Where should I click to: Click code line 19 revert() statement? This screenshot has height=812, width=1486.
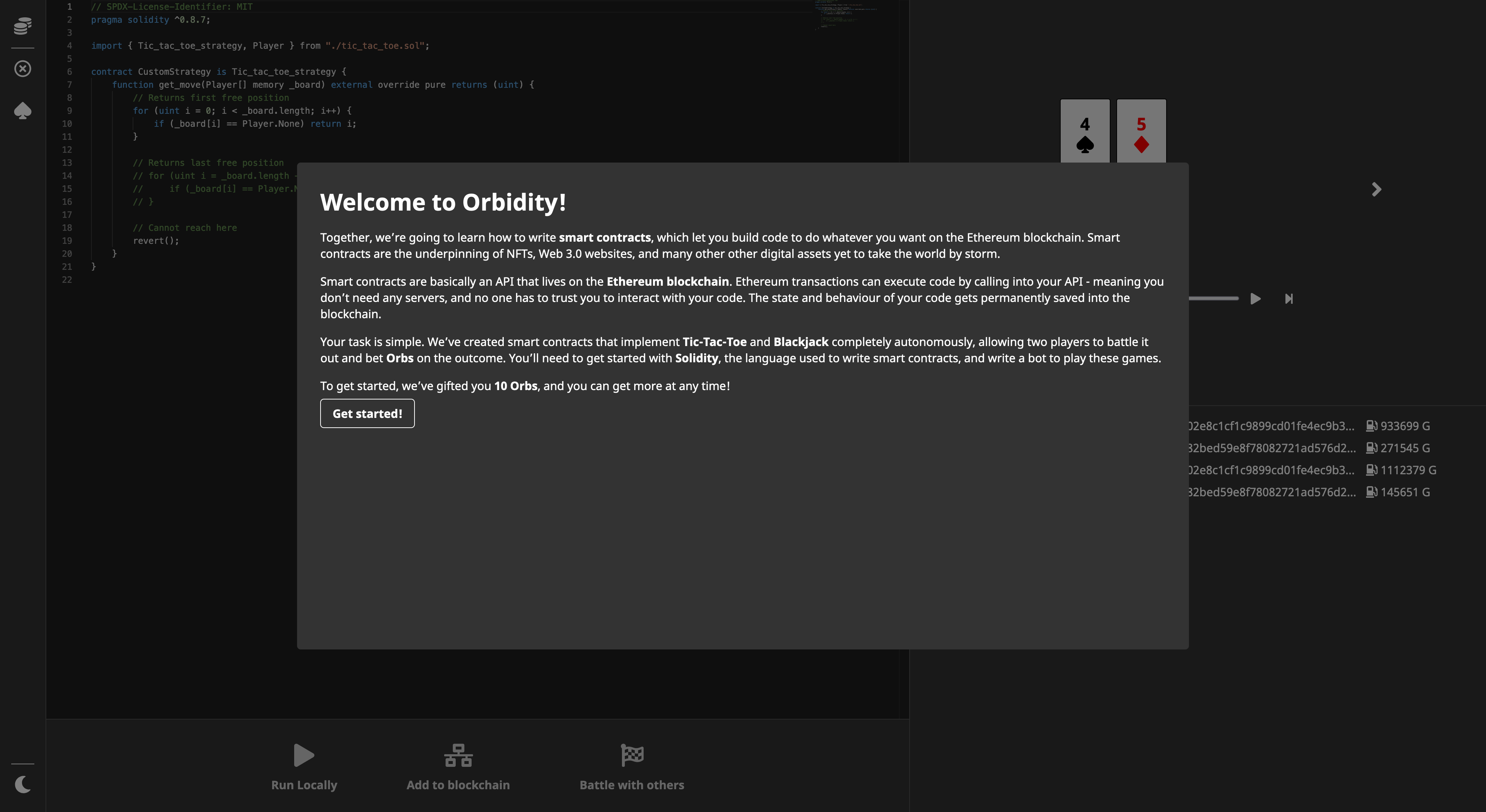coord(156,241)
